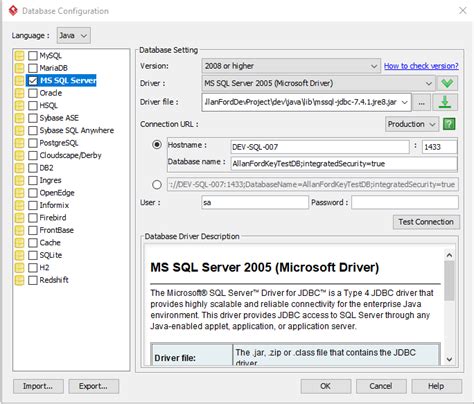Click the database icon beside Ingres
The height and width of the screenshot is (404, 474).
(19, 180)
